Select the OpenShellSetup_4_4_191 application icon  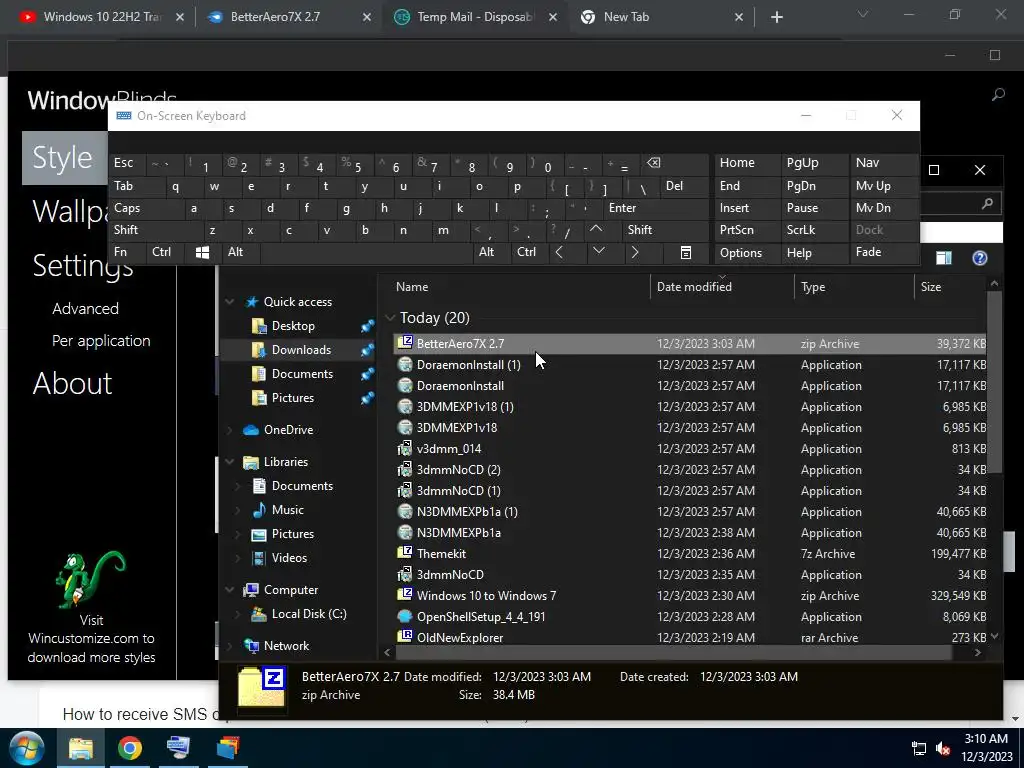(405, 616)
